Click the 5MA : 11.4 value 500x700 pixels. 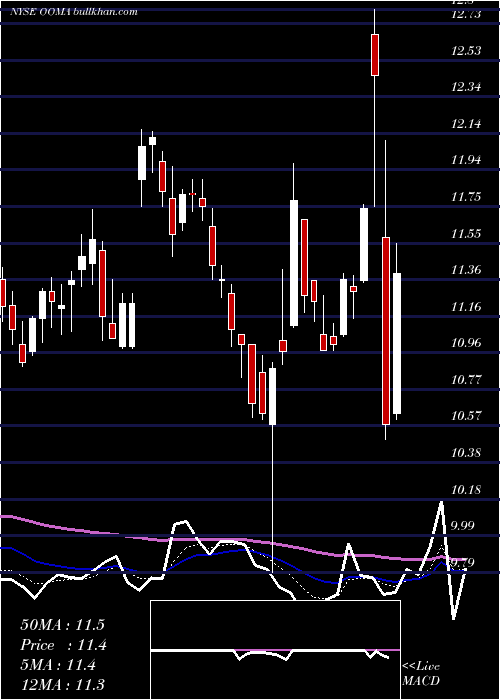(x=58, y=666)
